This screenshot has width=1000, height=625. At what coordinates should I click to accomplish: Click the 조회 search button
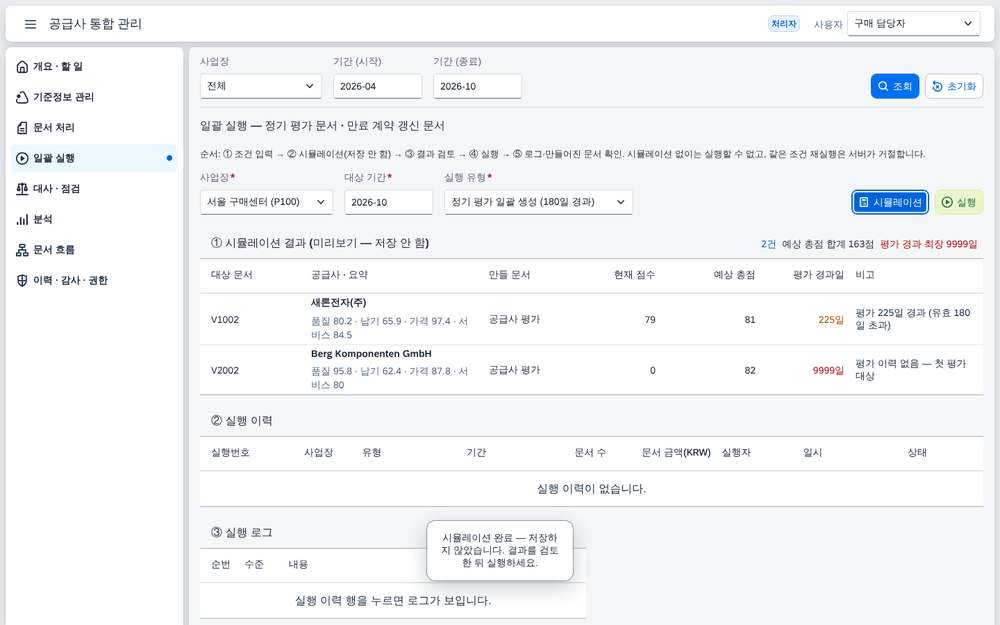pos(895,86)
